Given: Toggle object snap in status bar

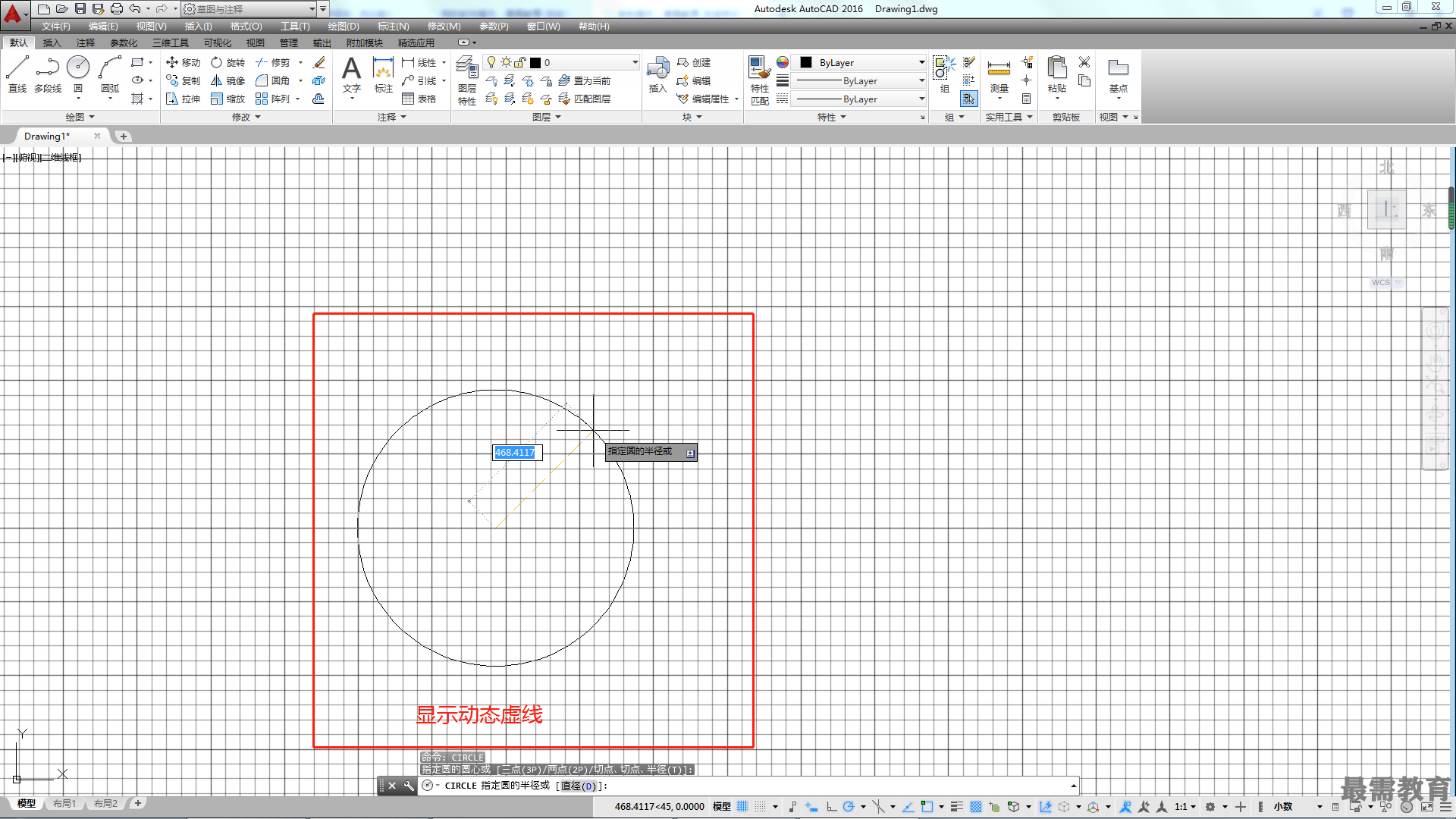Looking at the screenshot, I should pos(927,807).
